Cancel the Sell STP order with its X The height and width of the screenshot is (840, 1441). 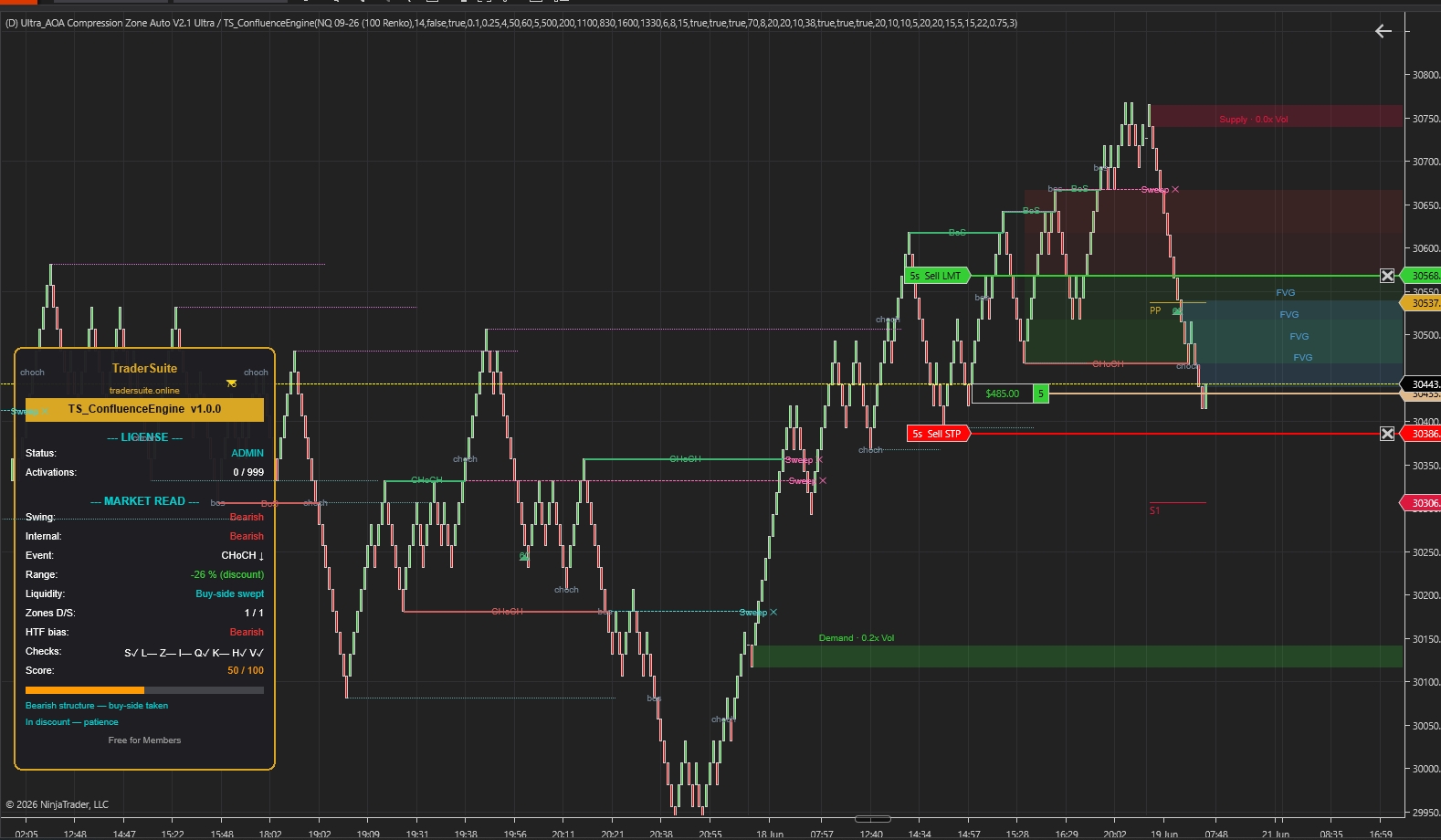[1387, 434]
